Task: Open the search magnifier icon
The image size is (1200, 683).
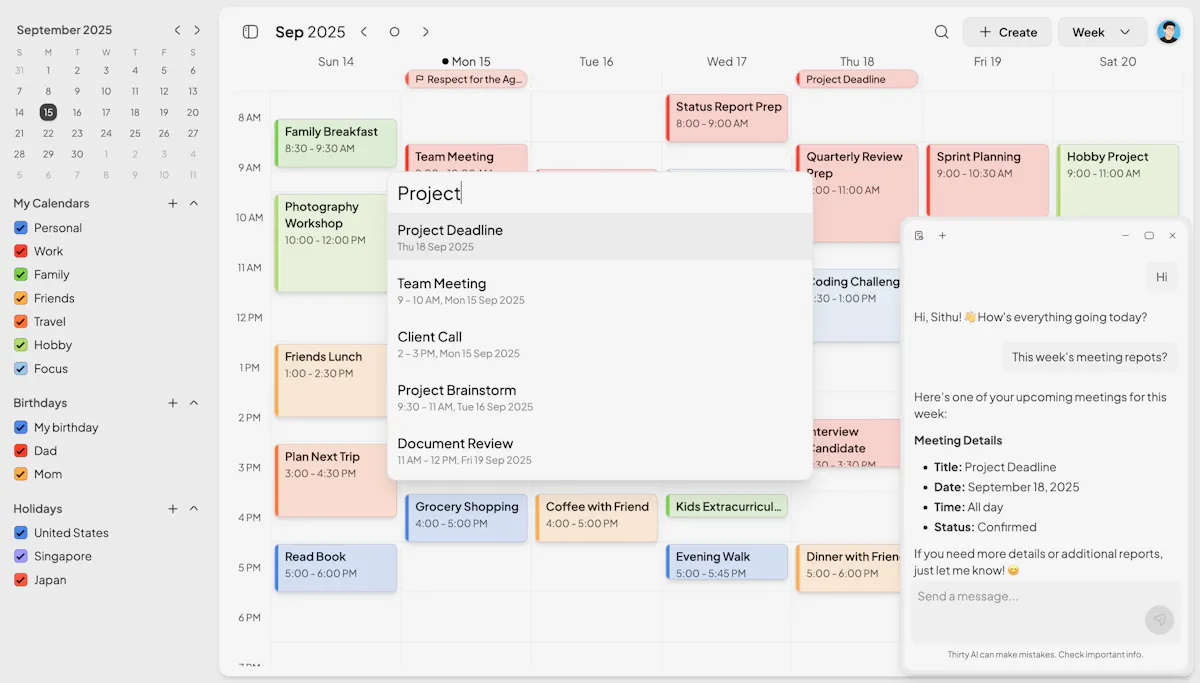Action: pos(941,32)
